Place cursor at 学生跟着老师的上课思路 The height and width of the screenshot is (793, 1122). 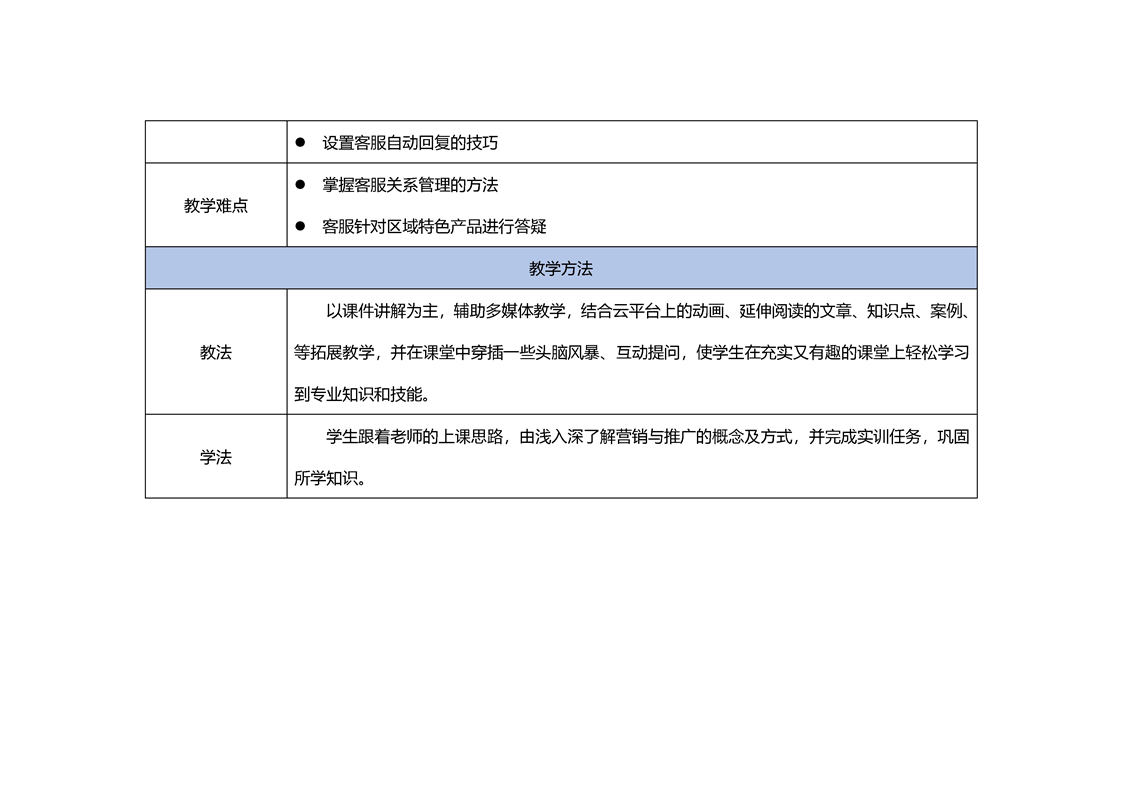pyautogui.click(x=414, y=437)
